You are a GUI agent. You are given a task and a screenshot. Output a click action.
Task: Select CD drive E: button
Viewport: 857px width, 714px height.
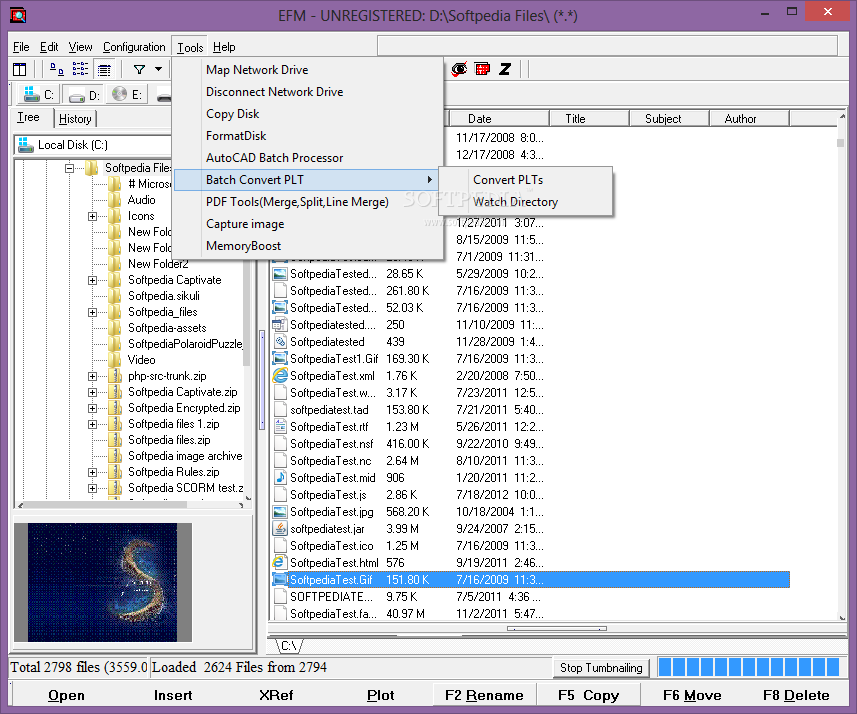point(127,95)
